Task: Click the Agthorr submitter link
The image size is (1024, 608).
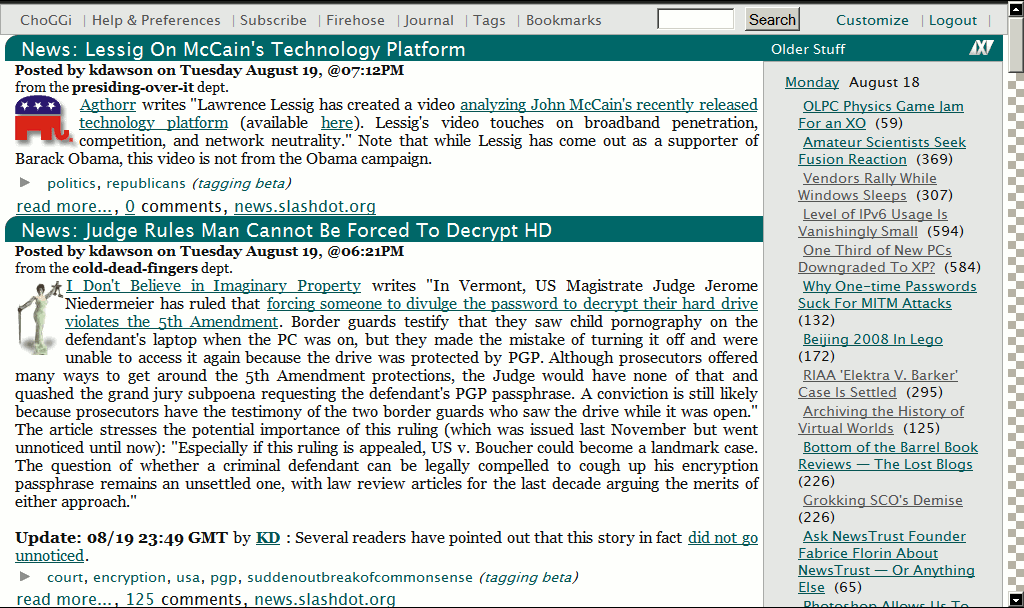Action: point(108,104)
